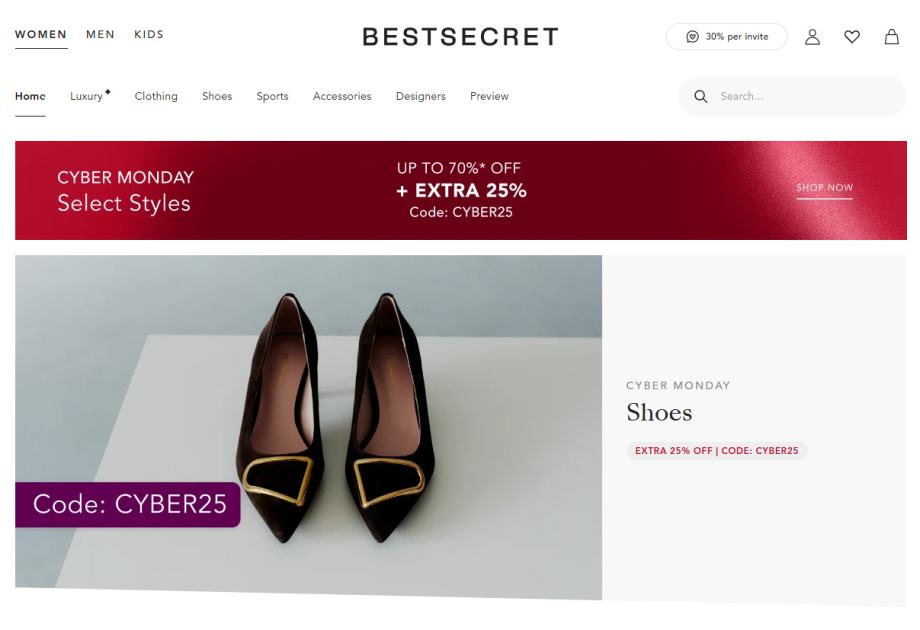Open the Preview menu item

[489, 96]
